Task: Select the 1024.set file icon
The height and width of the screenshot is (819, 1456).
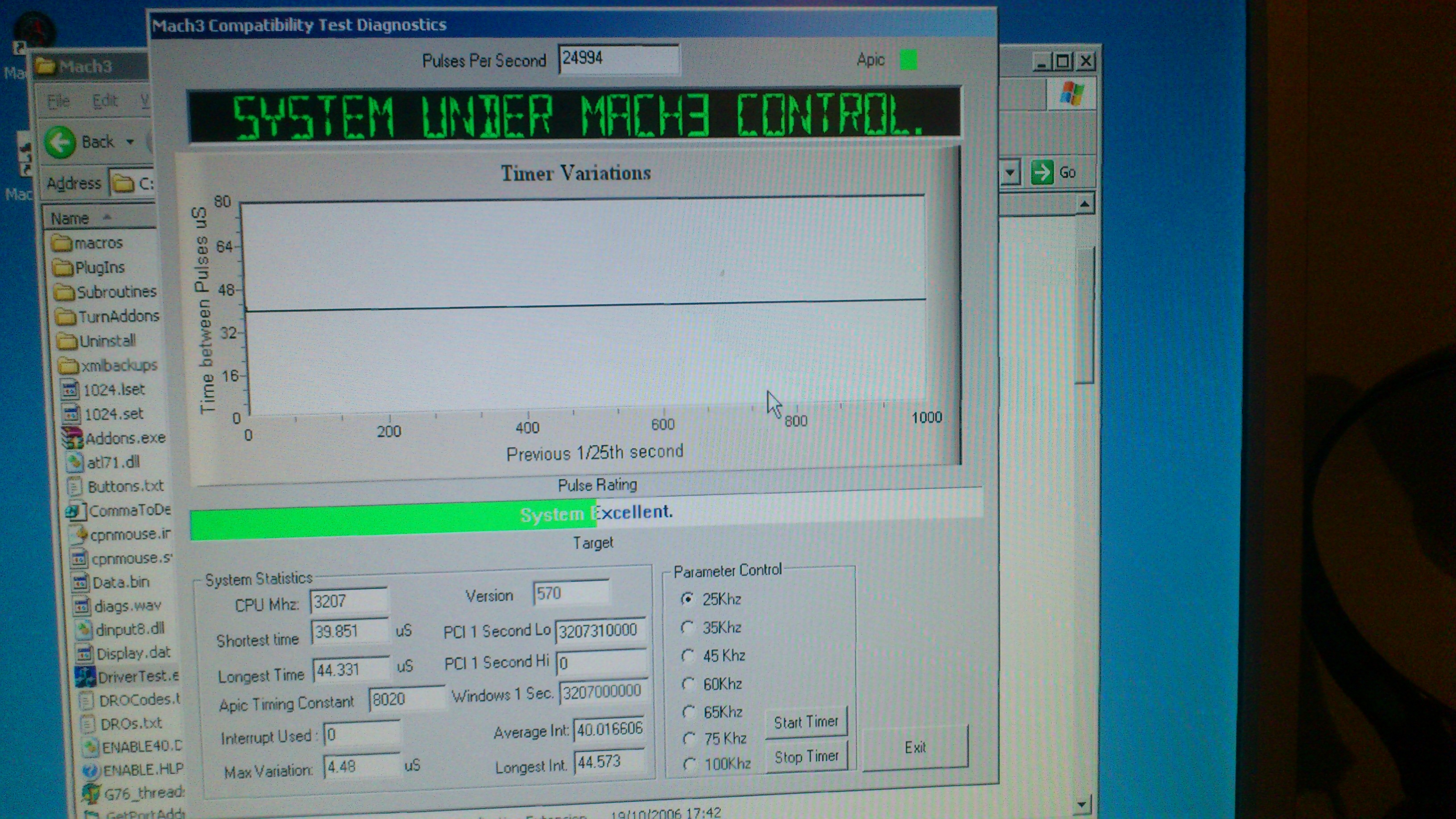Action: tap(71, 414)
